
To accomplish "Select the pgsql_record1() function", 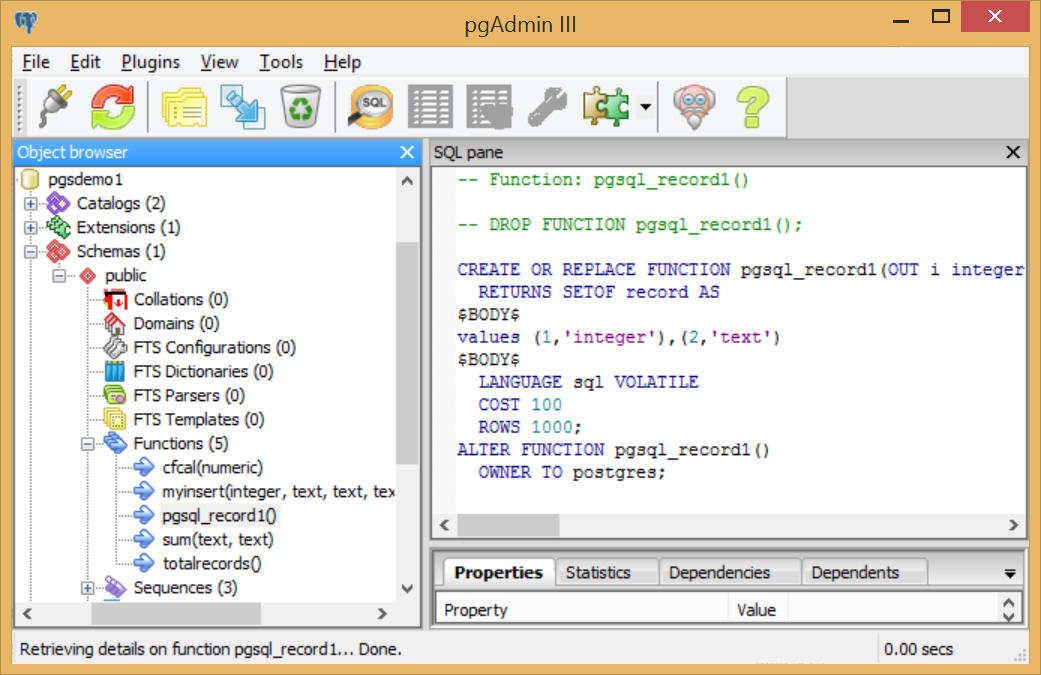I will point(220,515).
